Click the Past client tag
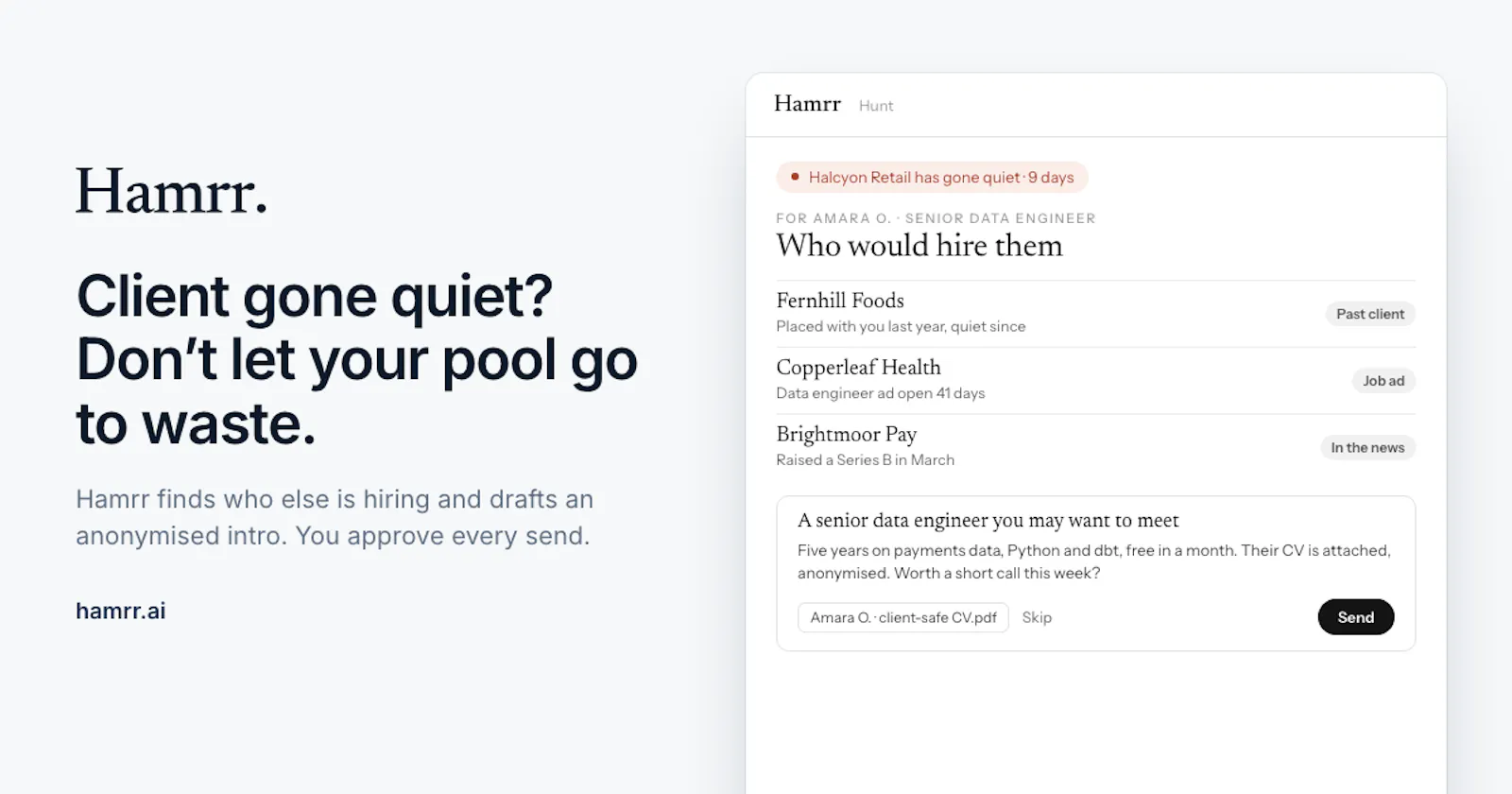Image resolution: width=1512 pixels, height=794 pixels. 1370,314
